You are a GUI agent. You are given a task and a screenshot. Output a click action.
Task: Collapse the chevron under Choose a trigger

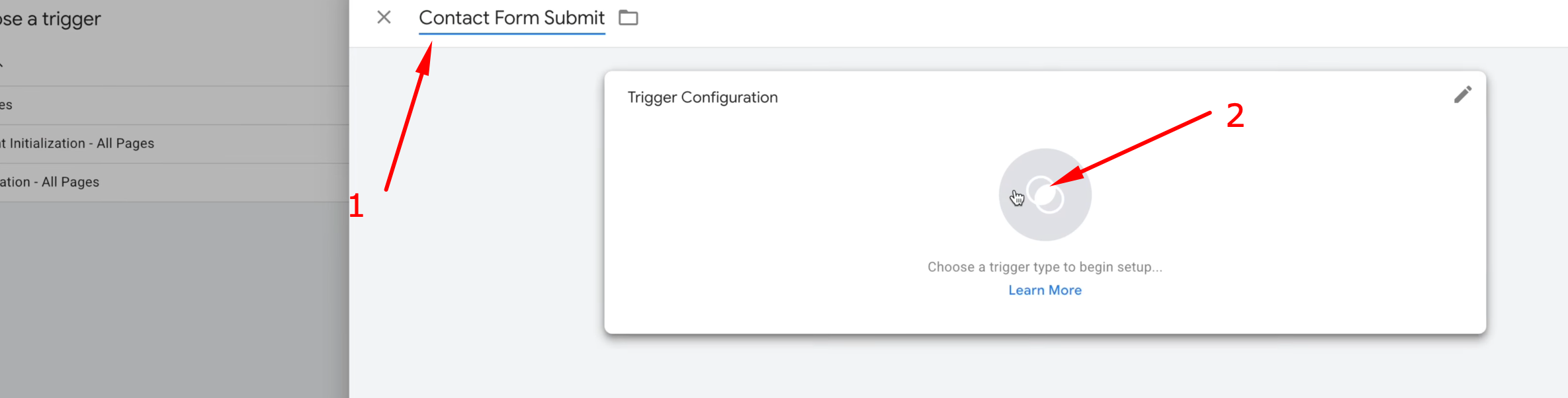click(2, 65)
